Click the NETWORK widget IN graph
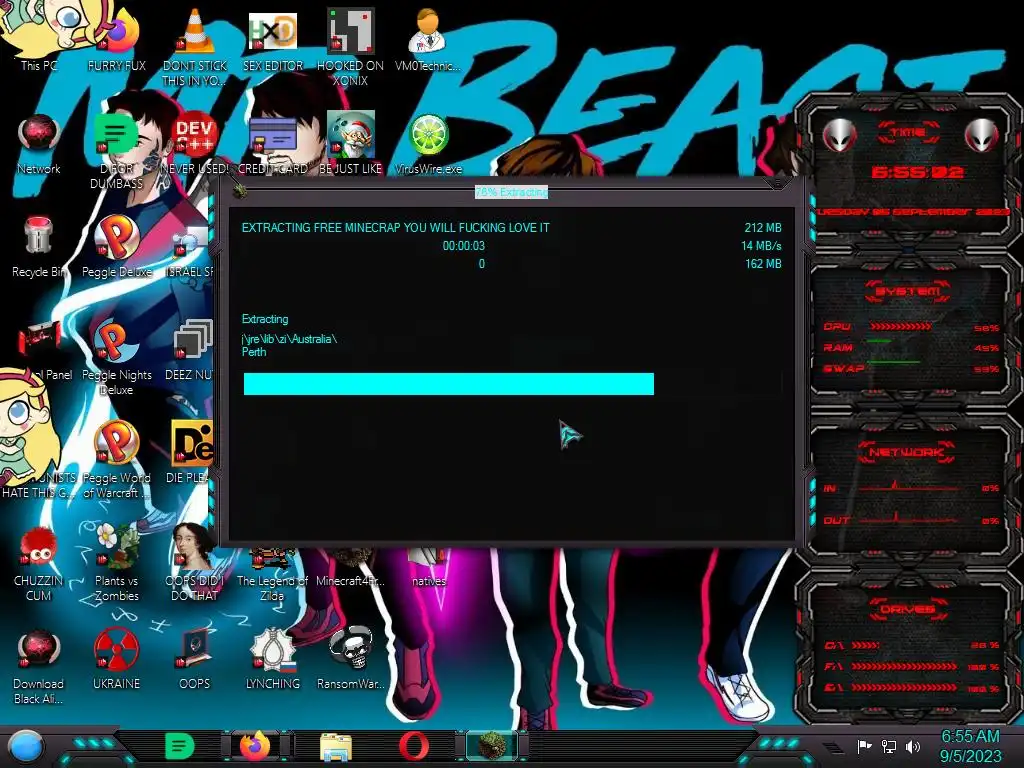1024x768 pixels. [911, 487]
